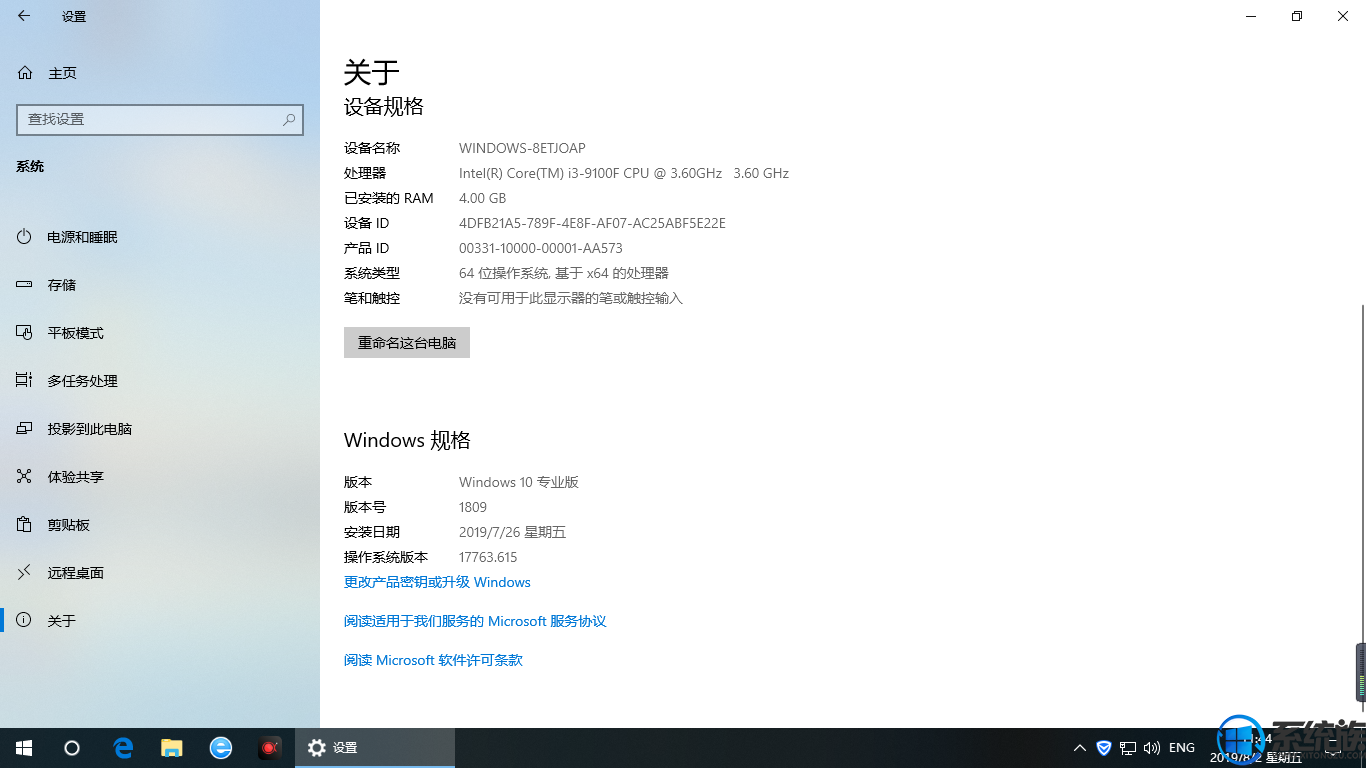Open 阅读 Microsoft 软件许可条款 link
Image resolution: width=1366 pixels, height=768 pixels.
(x=433, y=660)
